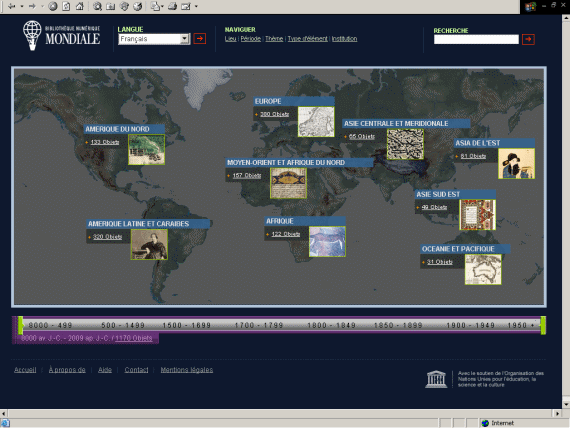Click the Edit page toolbar icon

coord(186,6)
